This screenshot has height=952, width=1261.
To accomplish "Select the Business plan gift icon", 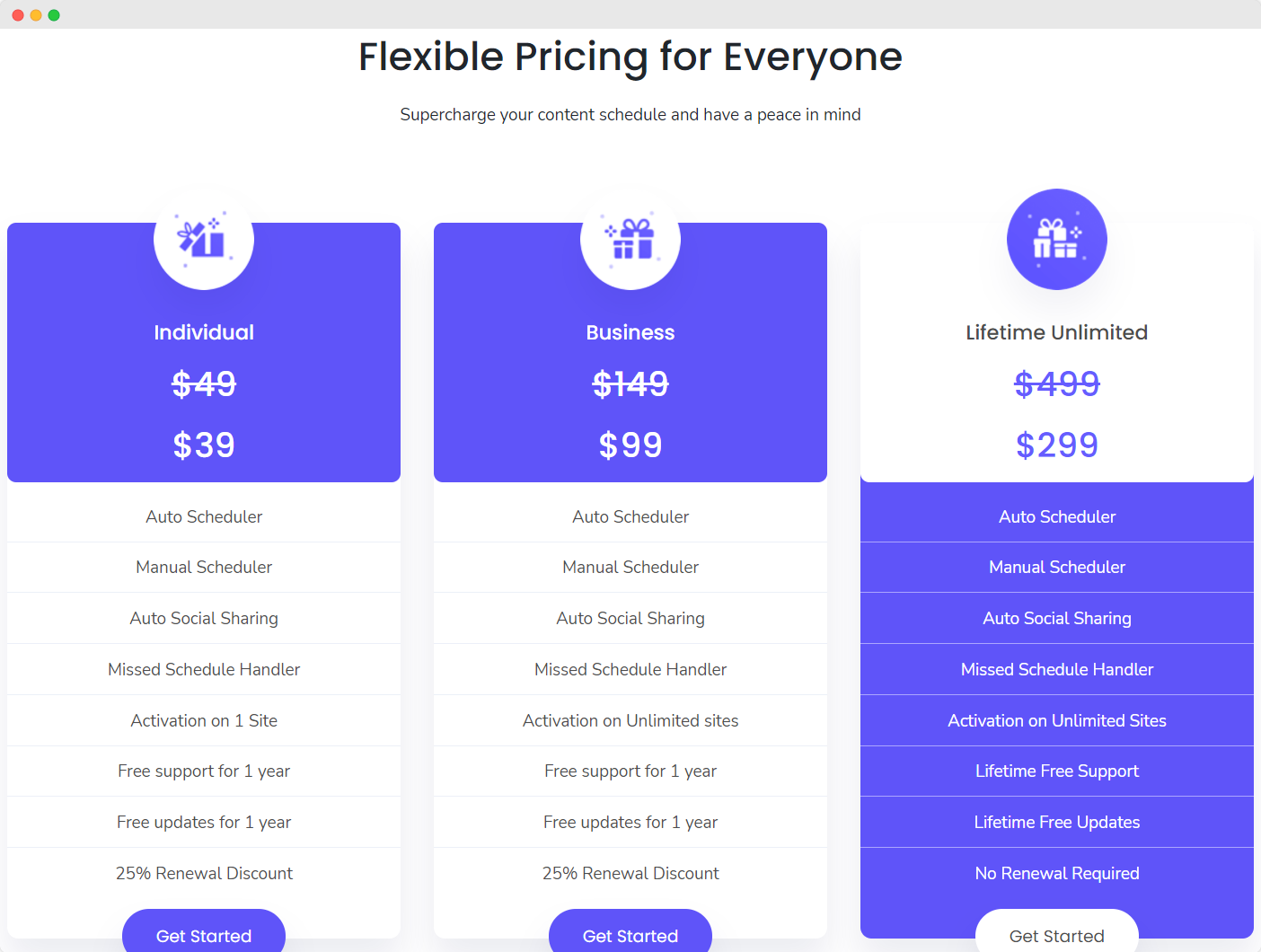I will click(630, 239).
